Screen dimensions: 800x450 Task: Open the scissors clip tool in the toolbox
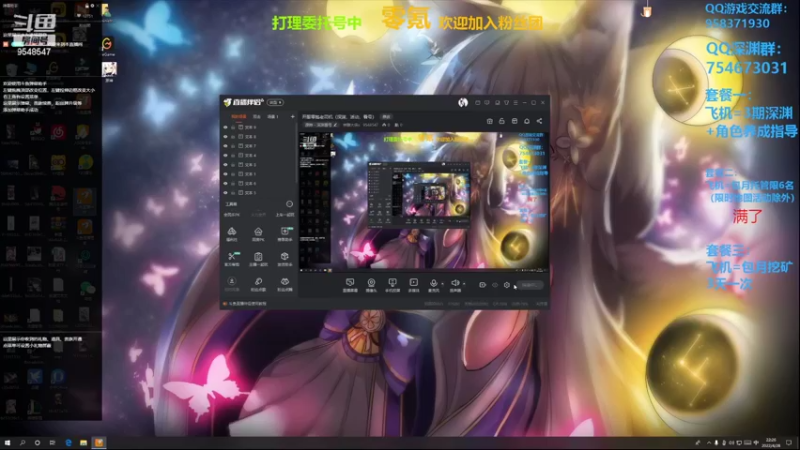[x=232, y=258]
